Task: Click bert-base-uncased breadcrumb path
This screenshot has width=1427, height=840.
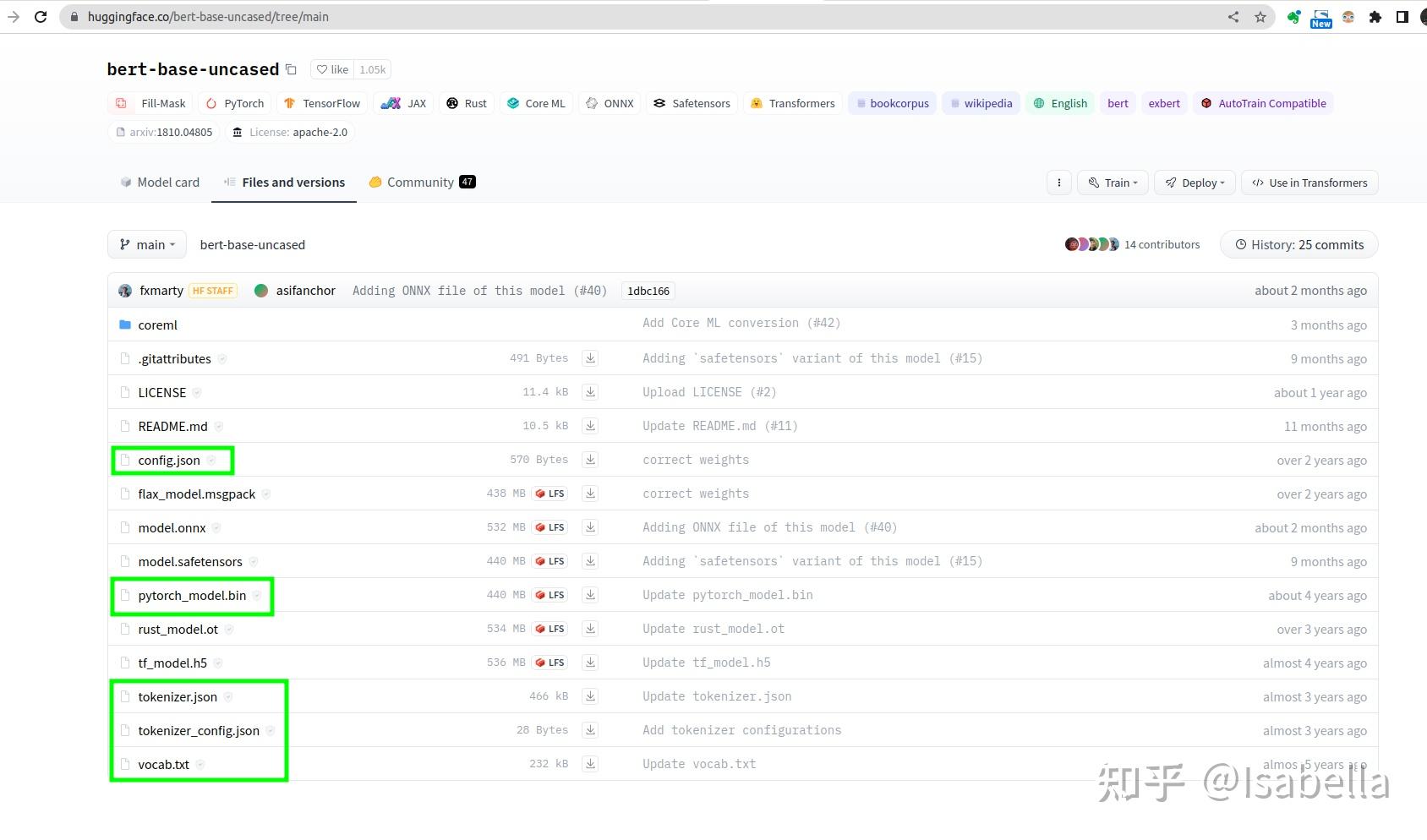Action: point(252,244)
